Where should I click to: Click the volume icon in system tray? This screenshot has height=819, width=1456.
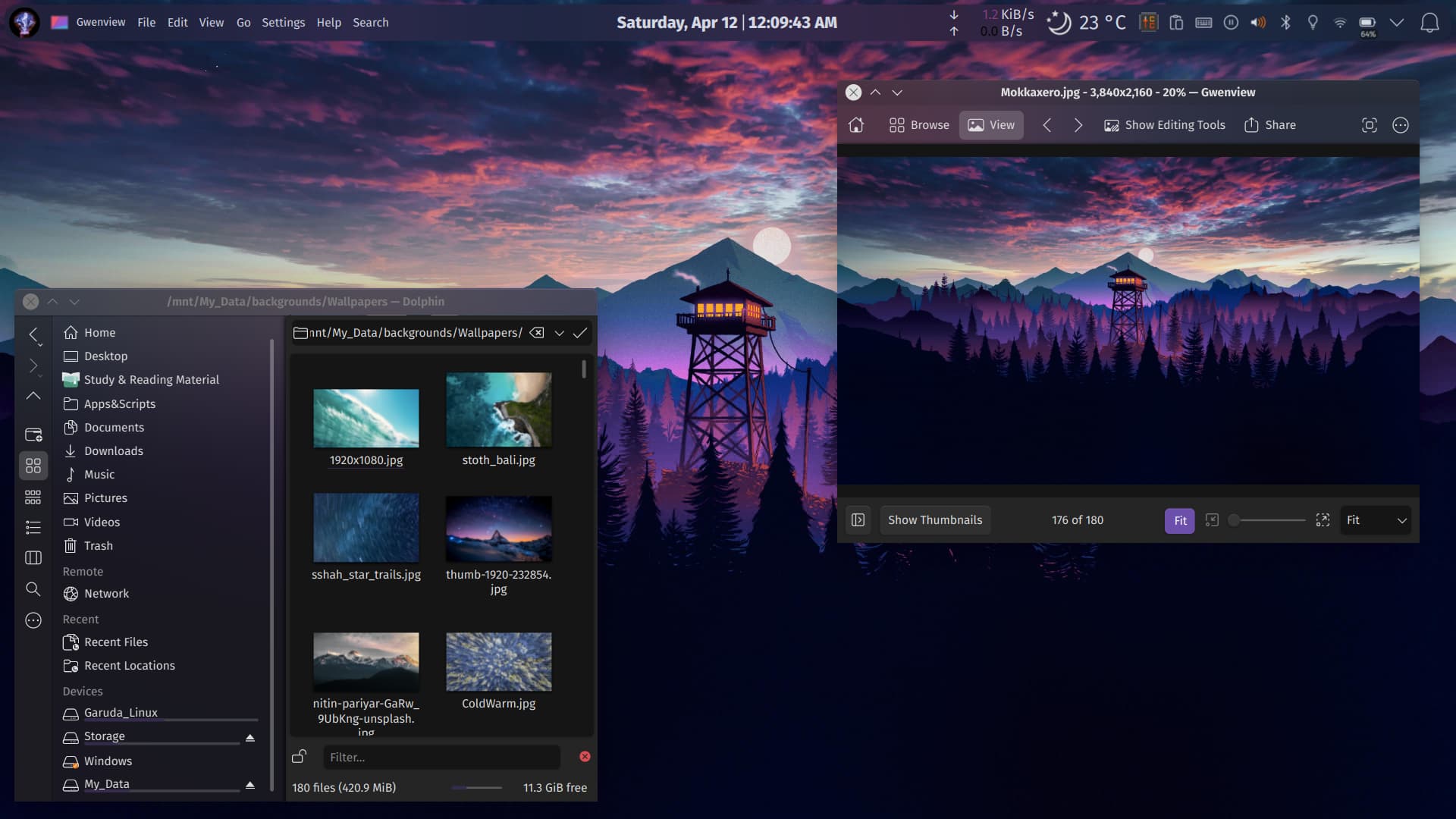point(1258,23)
